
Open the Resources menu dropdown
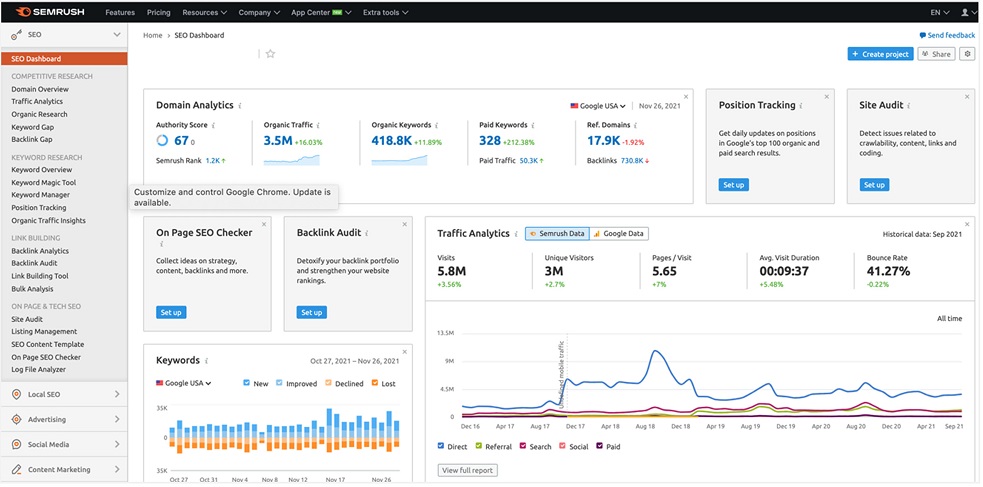pyautogui.click(x=204, y=13)
